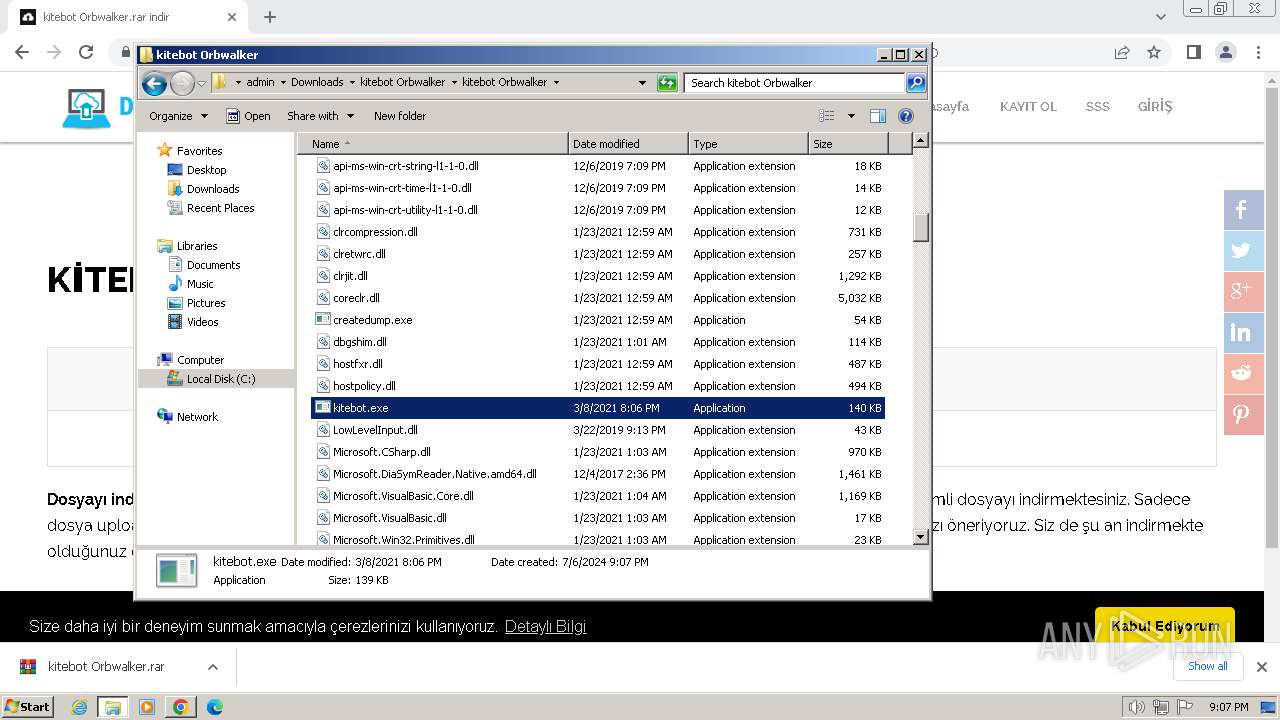Click Chrome share page icon
The image size is (1280, 720).
tap(1122, 52)
